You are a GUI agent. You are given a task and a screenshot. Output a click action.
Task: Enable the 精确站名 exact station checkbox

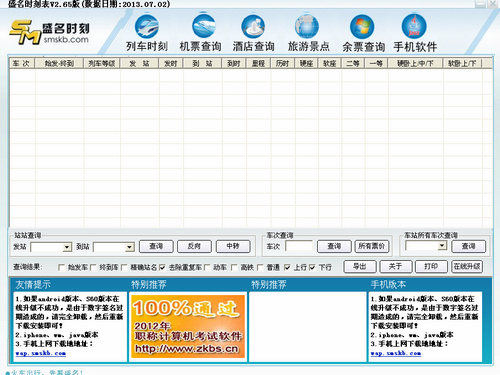pos(124,267)
